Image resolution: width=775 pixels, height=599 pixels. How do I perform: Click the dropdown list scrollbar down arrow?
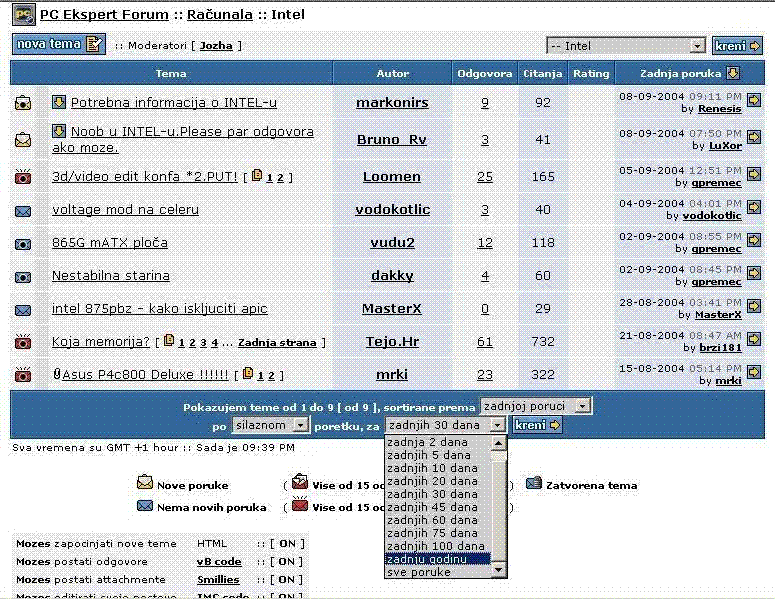499,572
